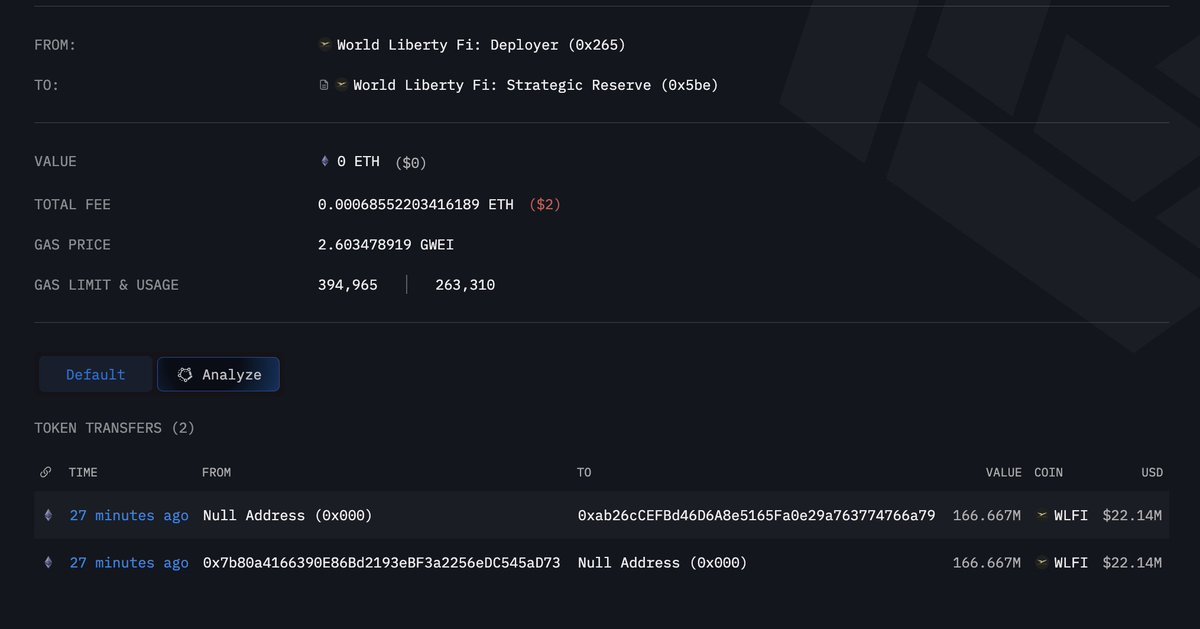Switch to the Analyze tab

pyautogui.click(x=219, y=375)
